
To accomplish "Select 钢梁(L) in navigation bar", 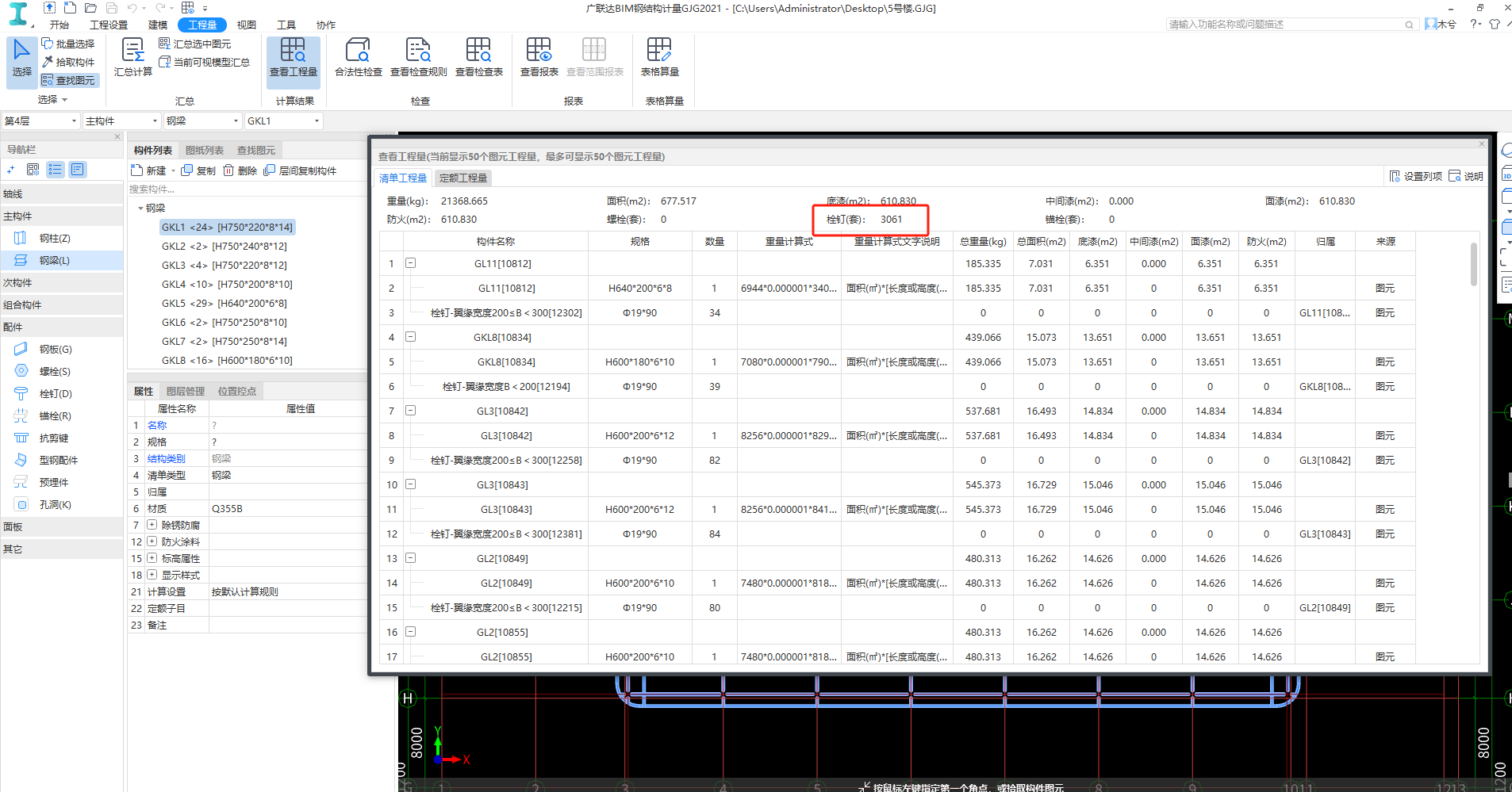I will [x=54, y=260].
